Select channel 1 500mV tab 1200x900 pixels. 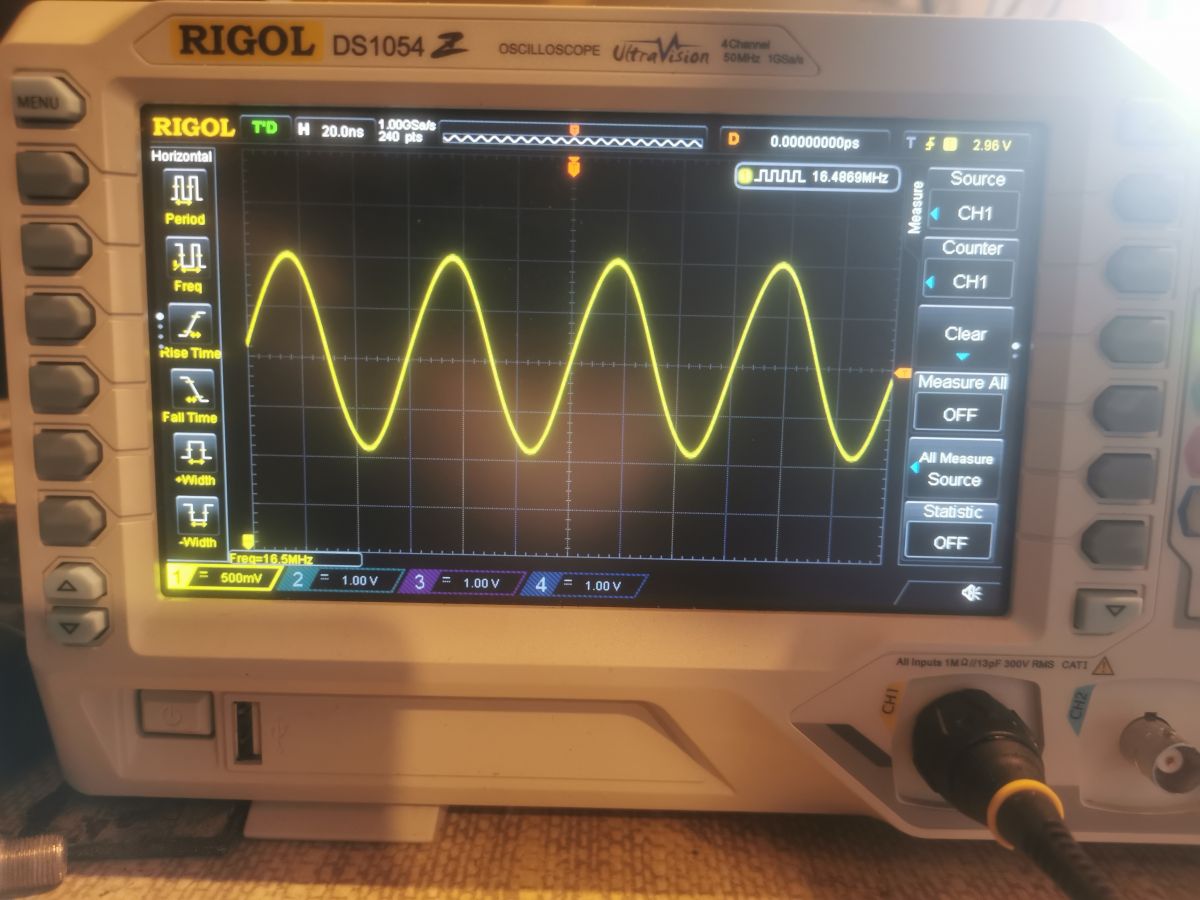223,577
